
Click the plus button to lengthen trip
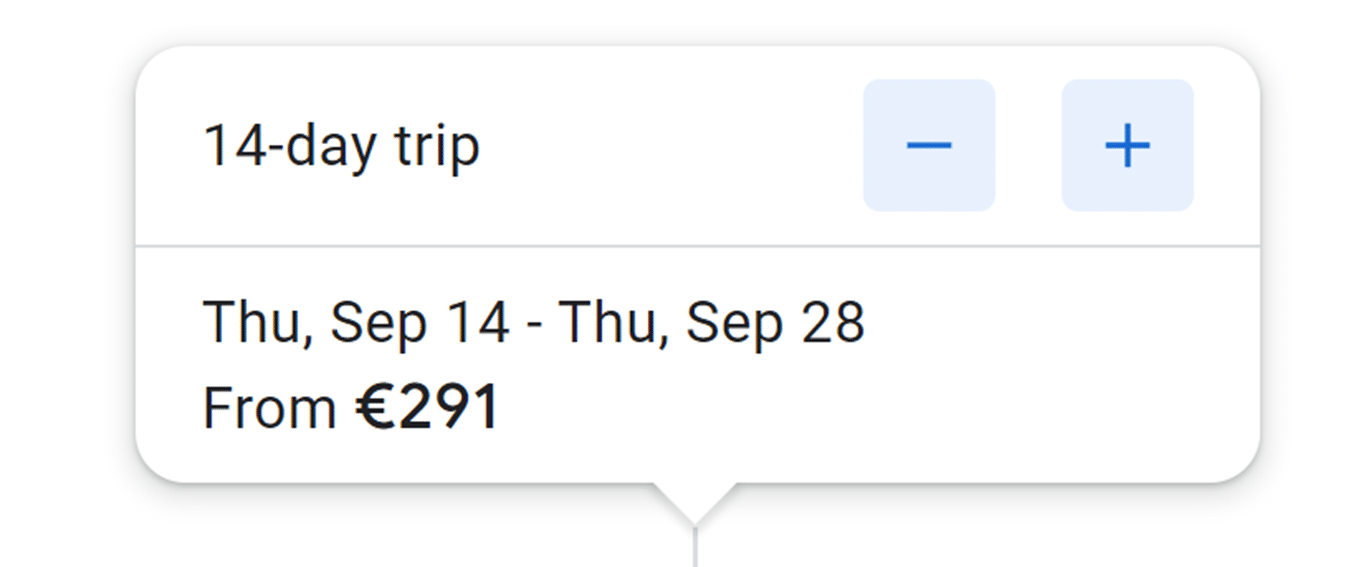(x=1127, y=146)
